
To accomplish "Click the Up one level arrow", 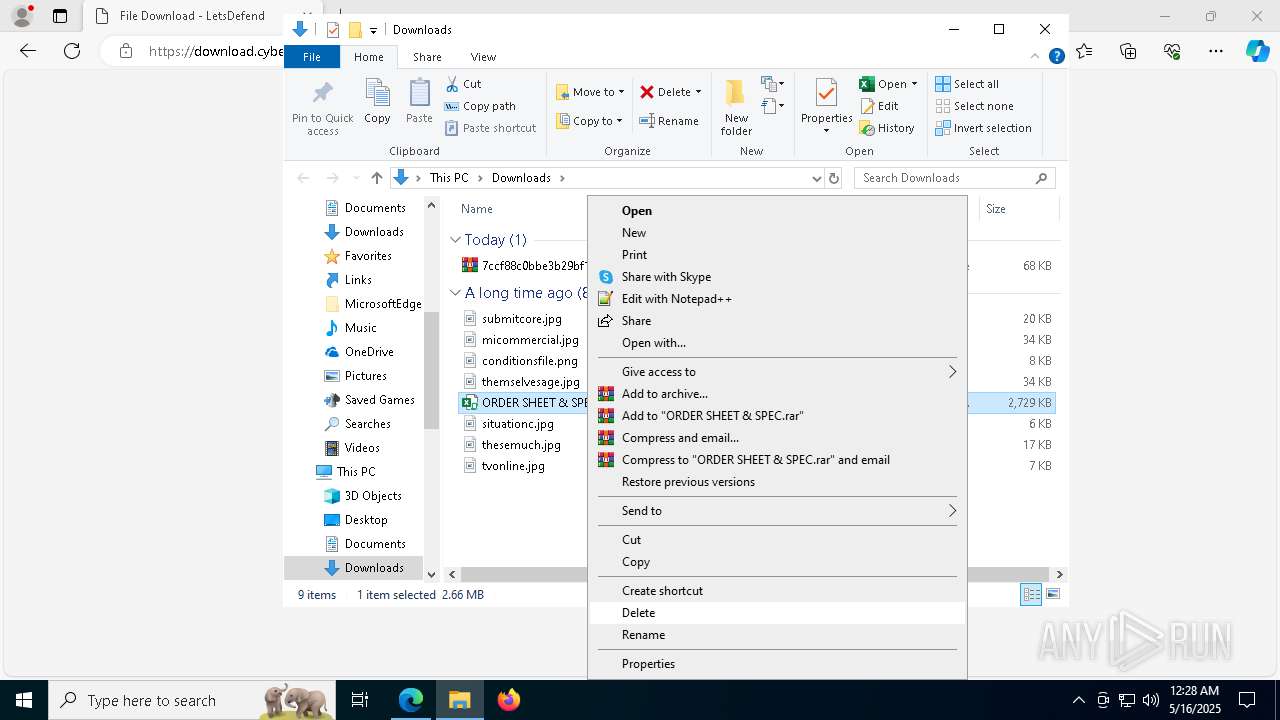I will (376, 178).
